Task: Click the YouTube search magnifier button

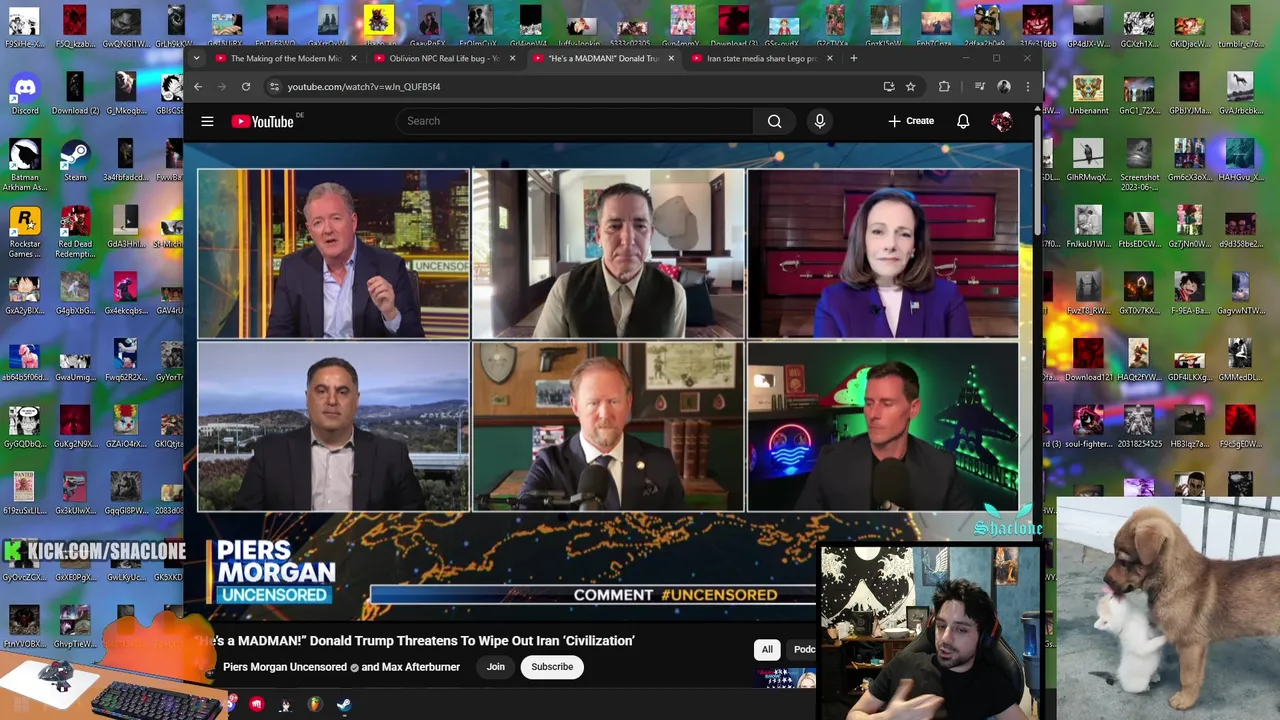Action: (774, 121)
